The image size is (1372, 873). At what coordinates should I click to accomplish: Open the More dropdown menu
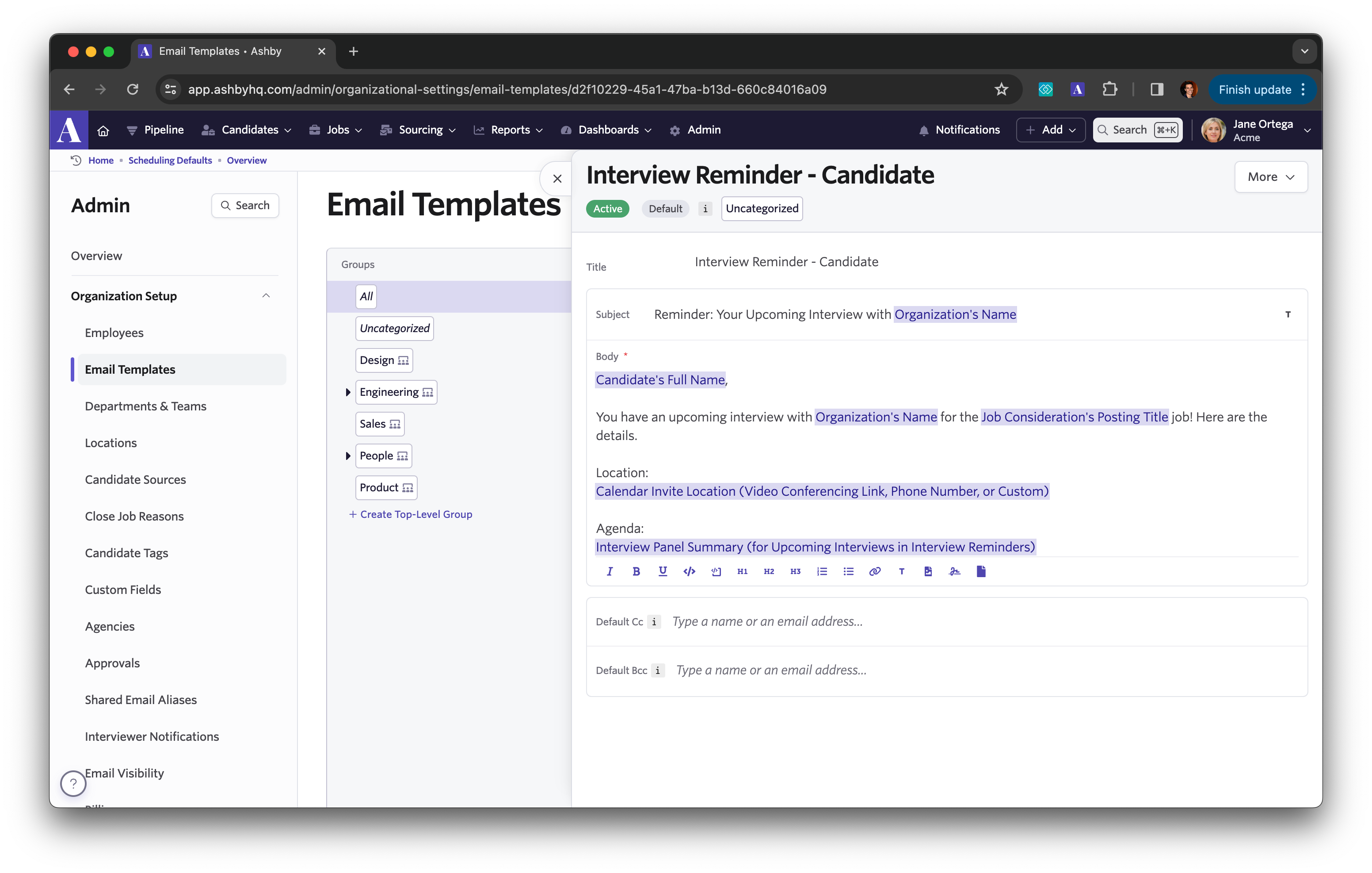1271,177
